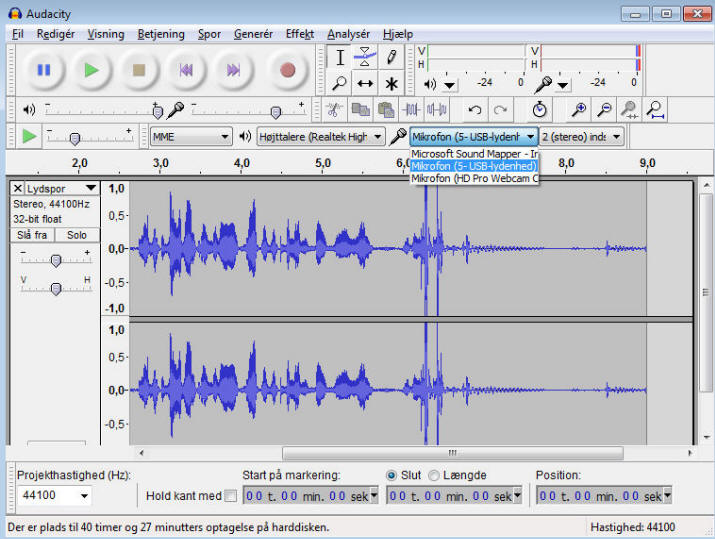Open the Fil menu

[18, 34]
